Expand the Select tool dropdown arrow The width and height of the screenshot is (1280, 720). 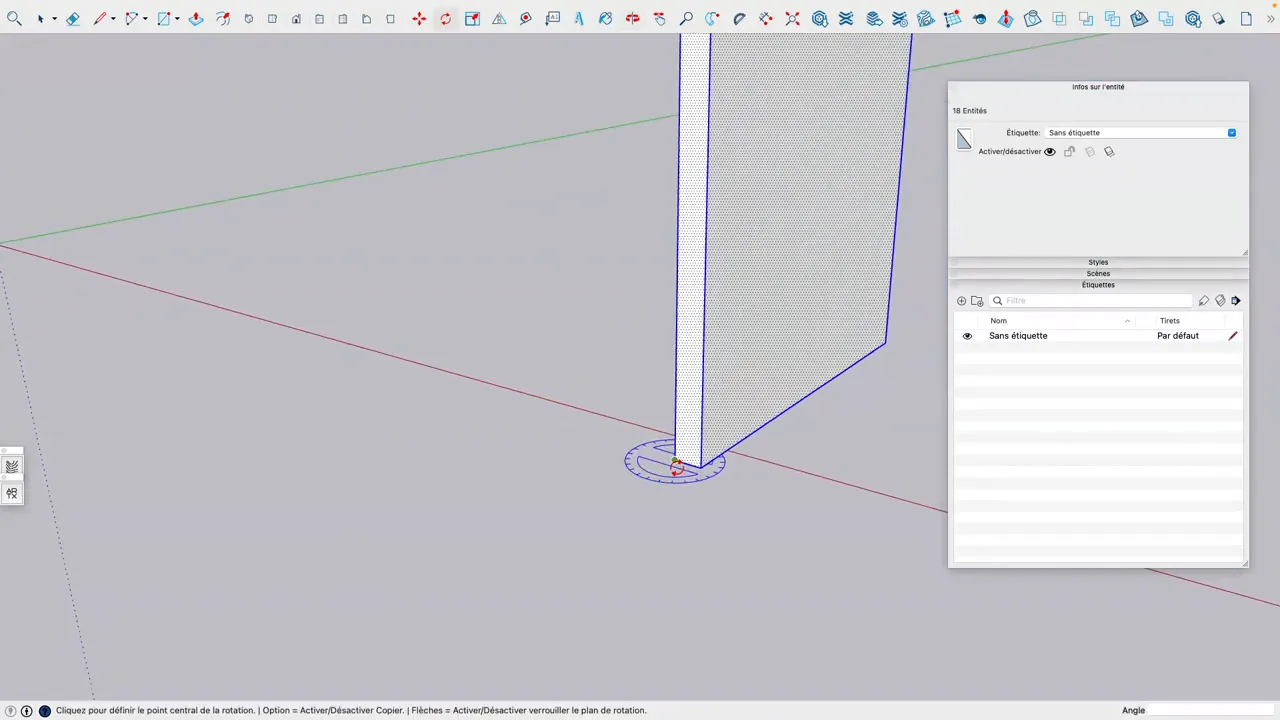click(53, 18)
